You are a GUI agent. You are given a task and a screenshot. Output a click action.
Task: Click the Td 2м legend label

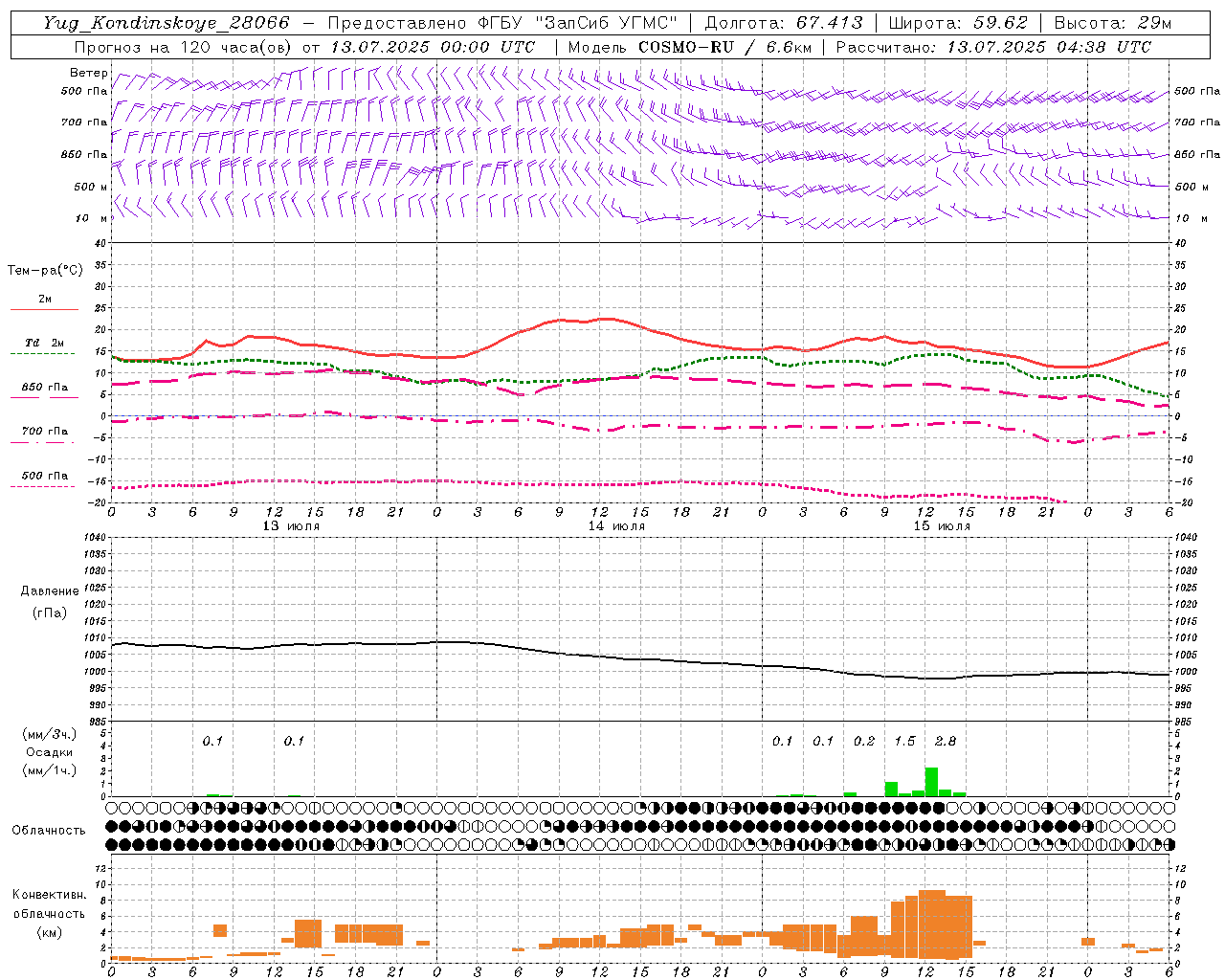pos(45,343)
